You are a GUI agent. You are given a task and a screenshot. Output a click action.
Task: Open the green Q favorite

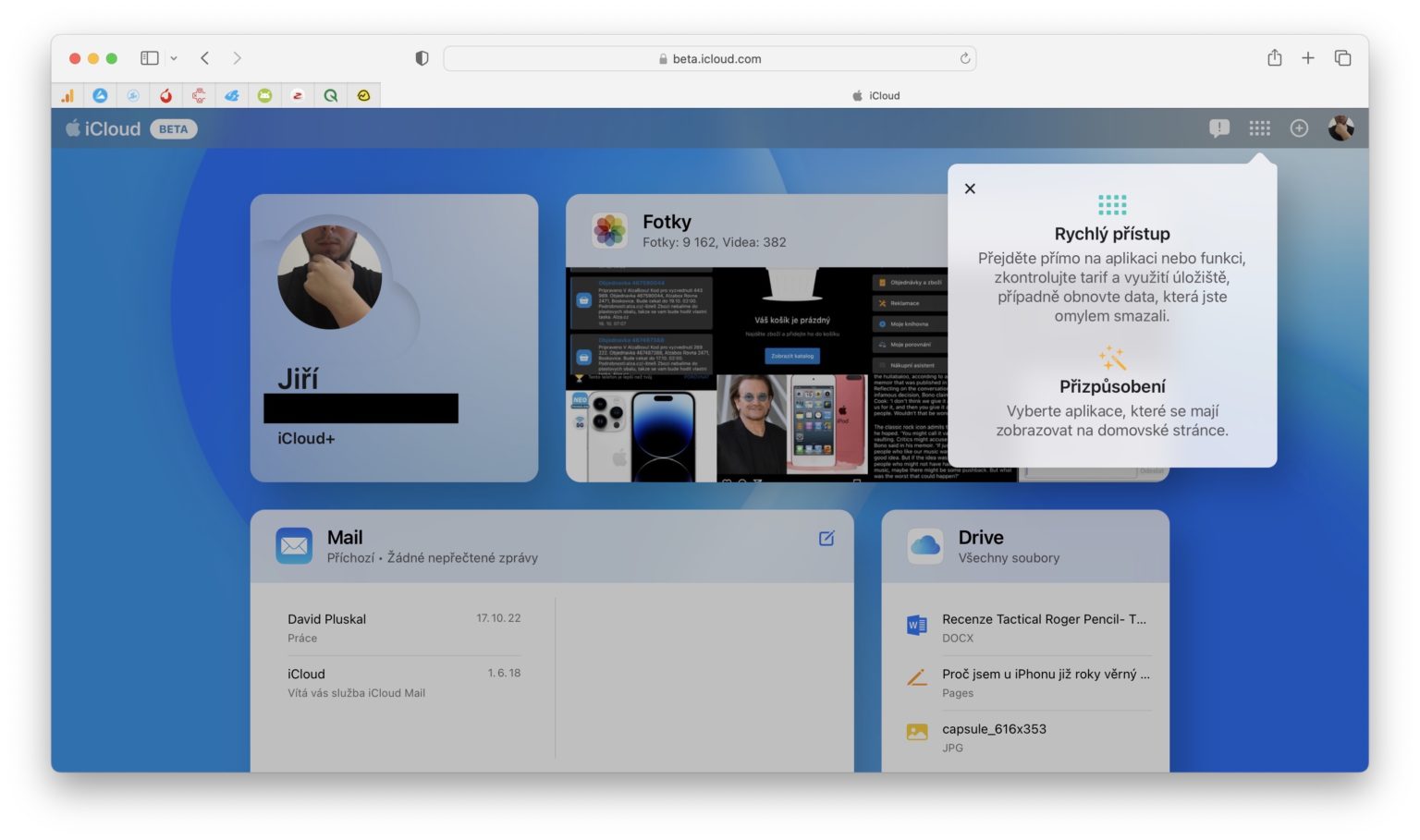click(x=330, y=95)
